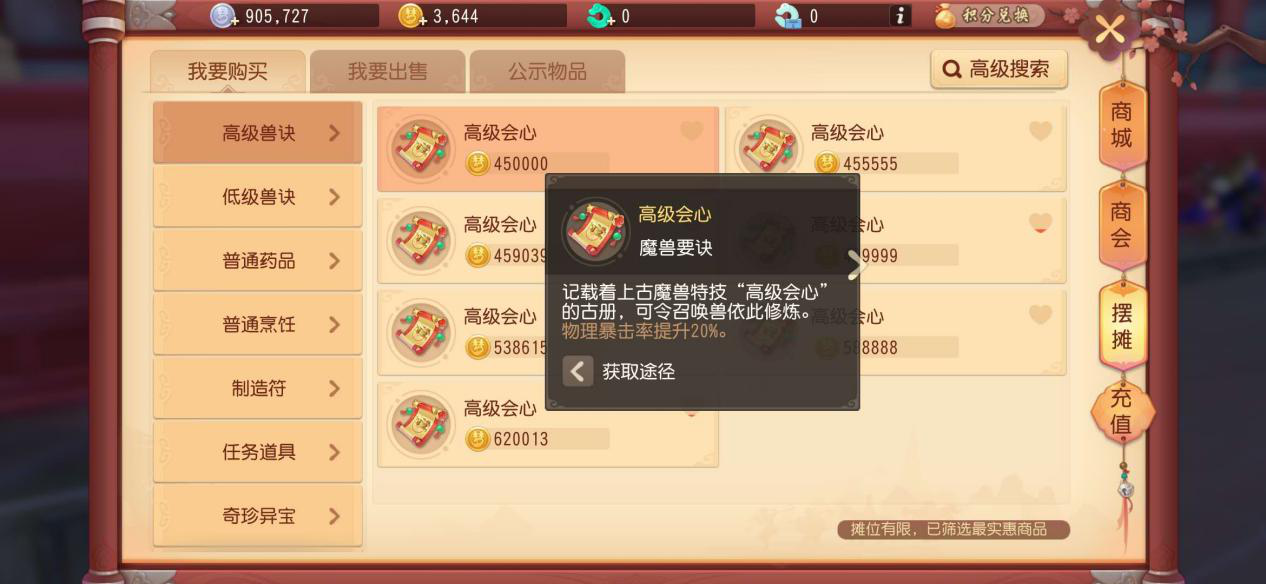This screenshot has width=1266, height=584.
Task: Open 高级搜索 advanced search
Action: pos(999,69)
